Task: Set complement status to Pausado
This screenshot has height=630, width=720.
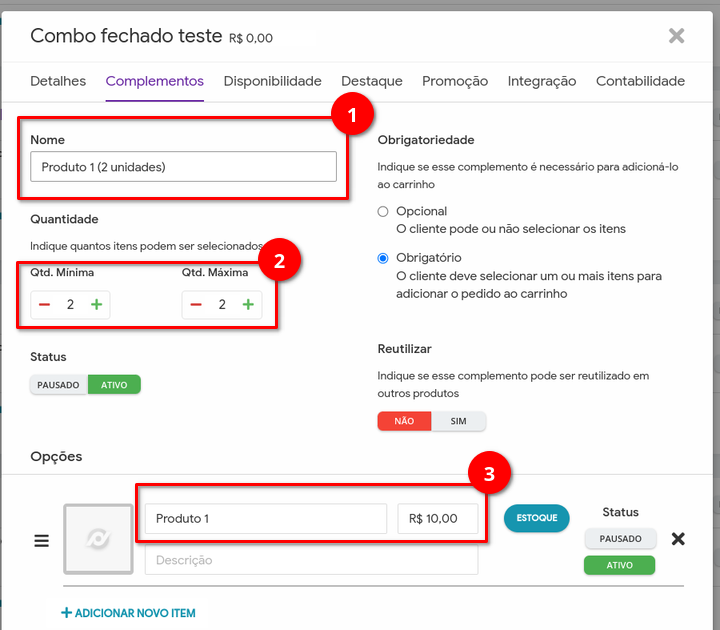Action: click(x=58, y=385)
